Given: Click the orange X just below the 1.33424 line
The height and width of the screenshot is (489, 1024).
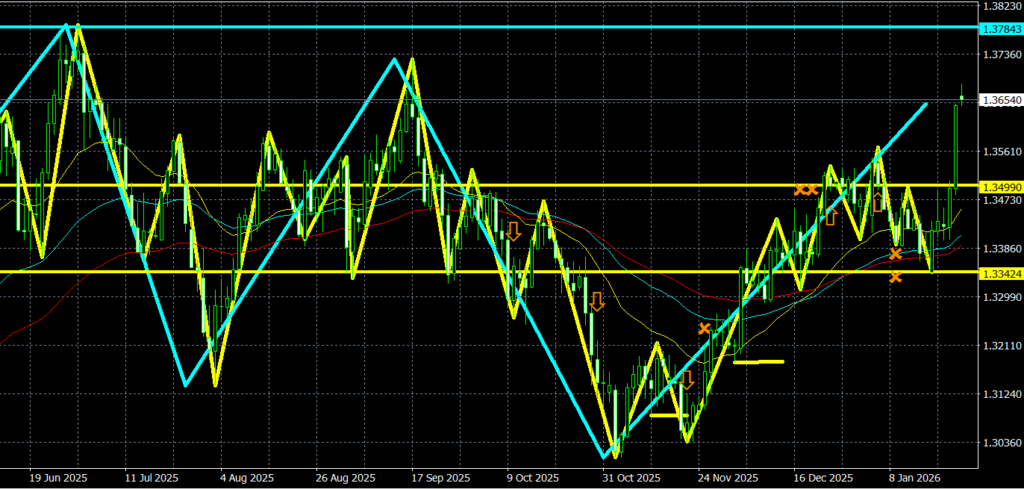Looking at the screenshot, I should pos(896,276).
